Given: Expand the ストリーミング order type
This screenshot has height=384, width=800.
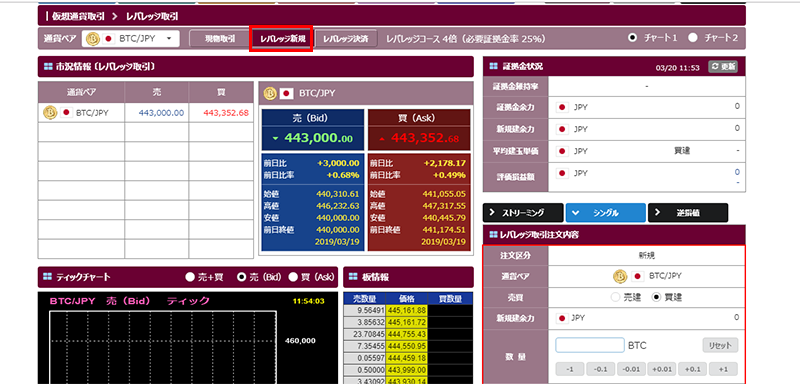Looking at the screenshot, I should [523, 213].
